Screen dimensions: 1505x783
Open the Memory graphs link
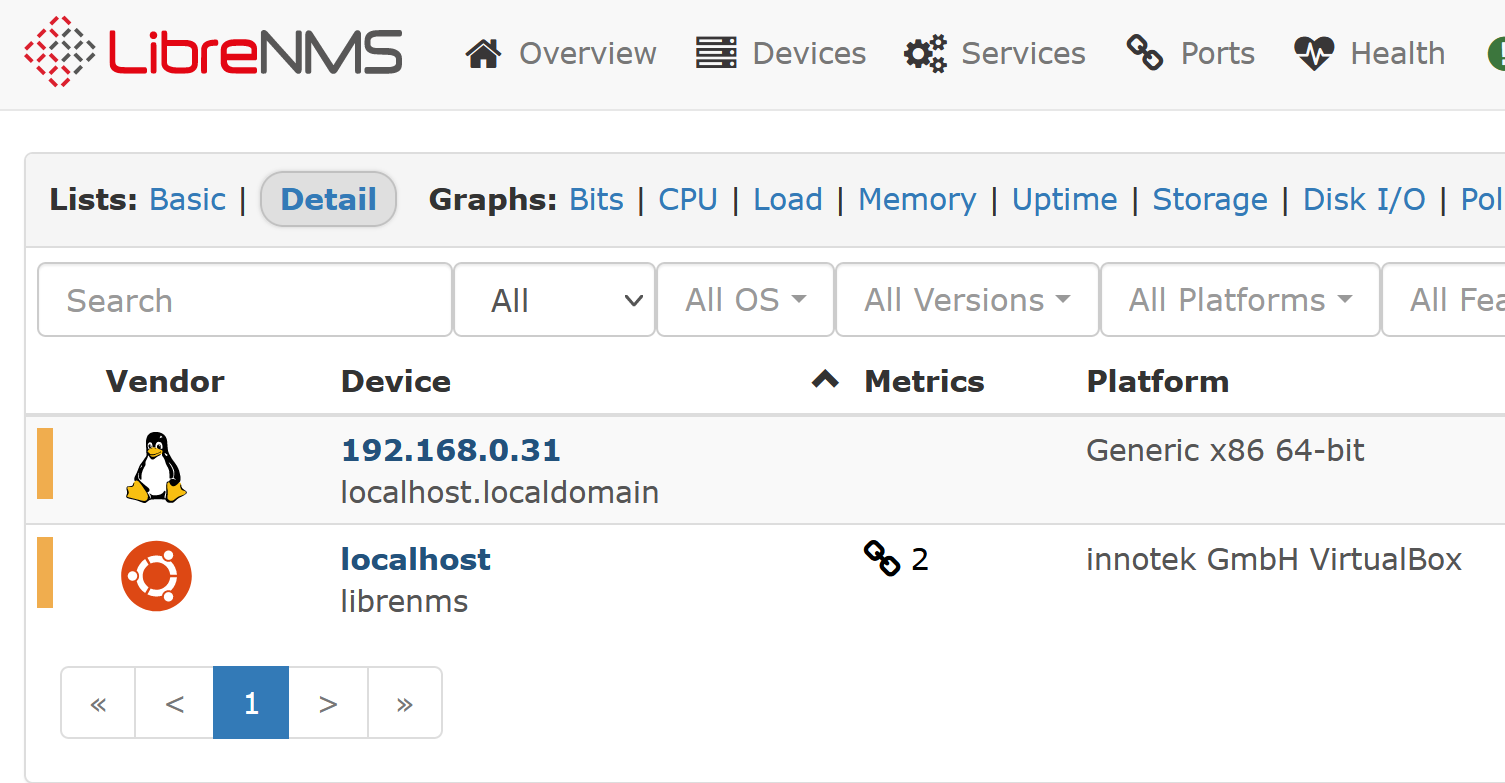coord(917,199)
